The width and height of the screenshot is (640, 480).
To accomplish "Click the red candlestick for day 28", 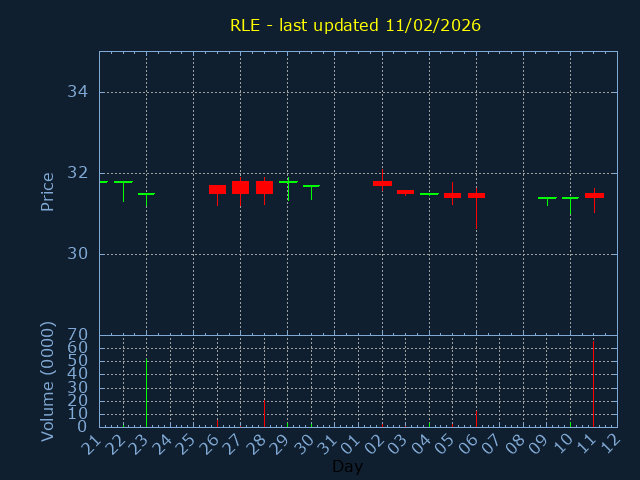I will pos(264,187).
